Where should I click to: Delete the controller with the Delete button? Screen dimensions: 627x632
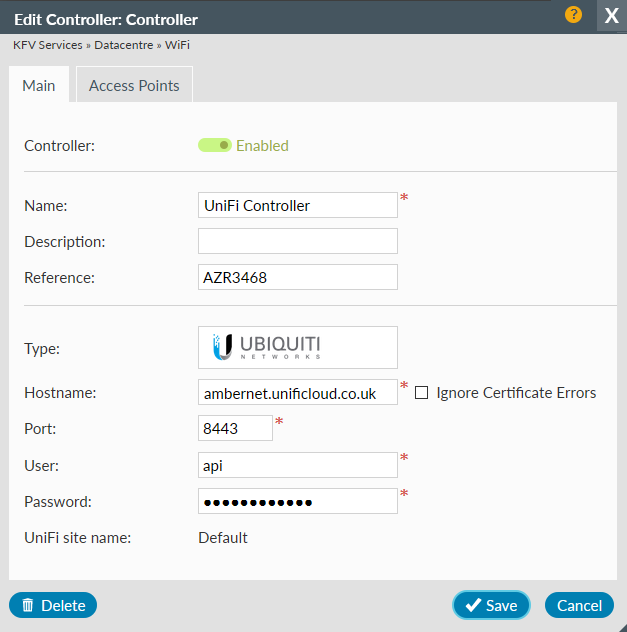53,605
